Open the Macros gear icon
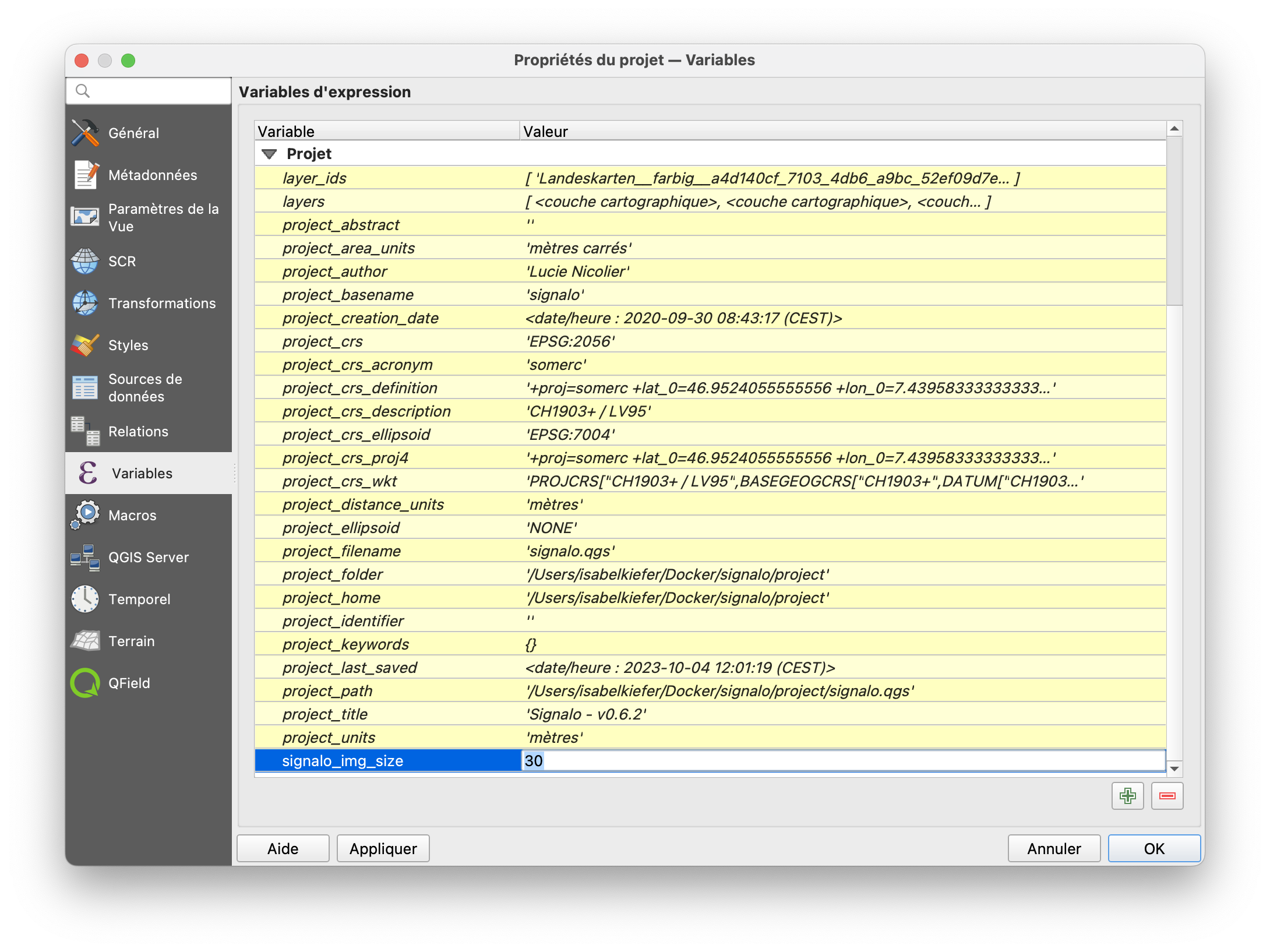The height and width of the screenshot is (952, 1270). [85, 515]
